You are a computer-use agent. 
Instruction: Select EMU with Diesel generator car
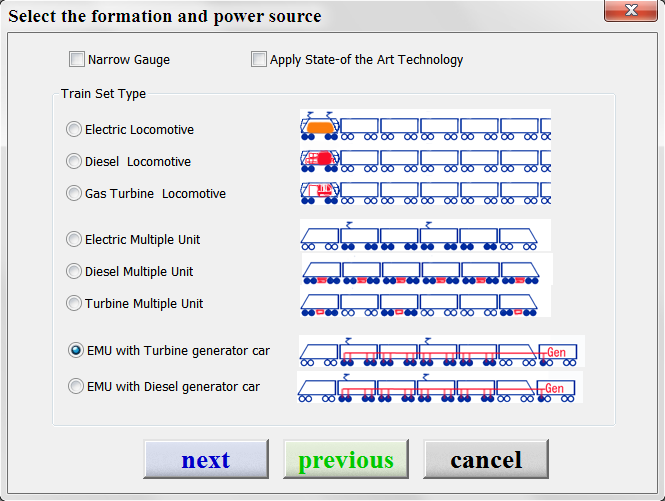pyautogui.click(x=76, y=386)
